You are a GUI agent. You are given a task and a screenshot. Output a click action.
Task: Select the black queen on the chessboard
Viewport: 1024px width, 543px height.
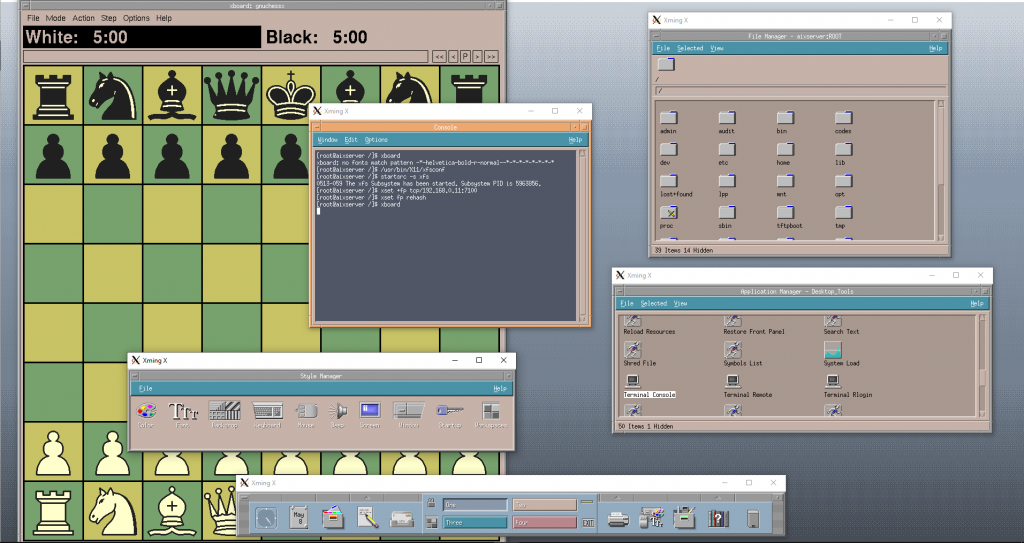(x=232, y=95)
